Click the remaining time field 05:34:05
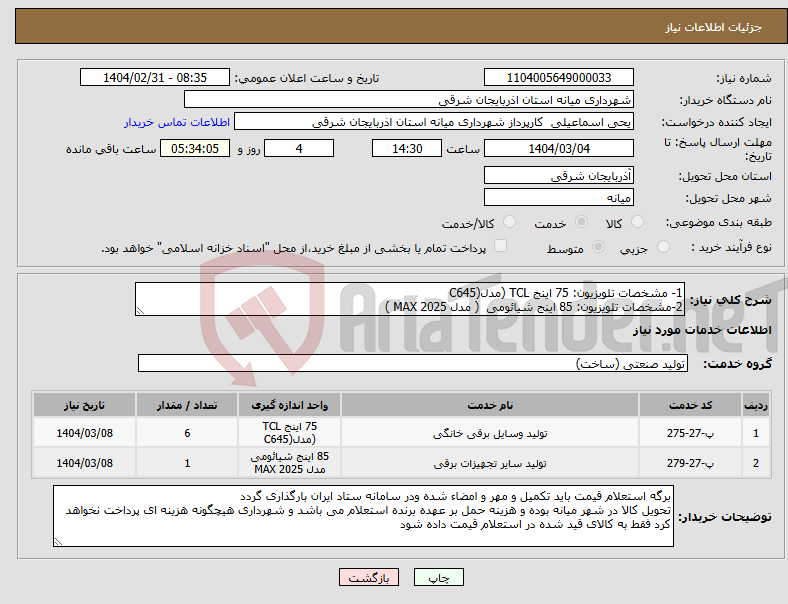Viewport: 788px width, 604px height. pos(195,148)
